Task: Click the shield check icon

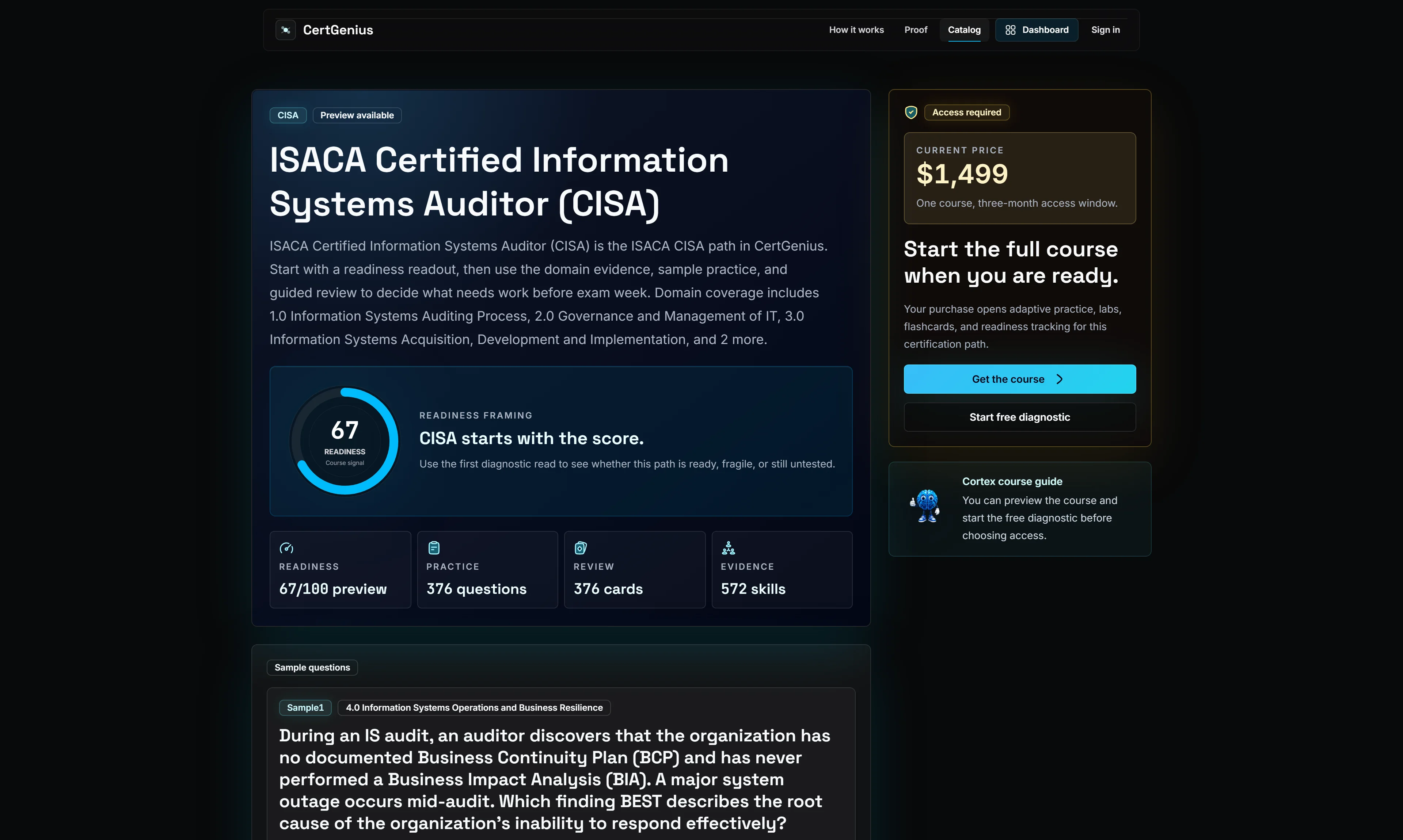Action: [x=911, y=112]
